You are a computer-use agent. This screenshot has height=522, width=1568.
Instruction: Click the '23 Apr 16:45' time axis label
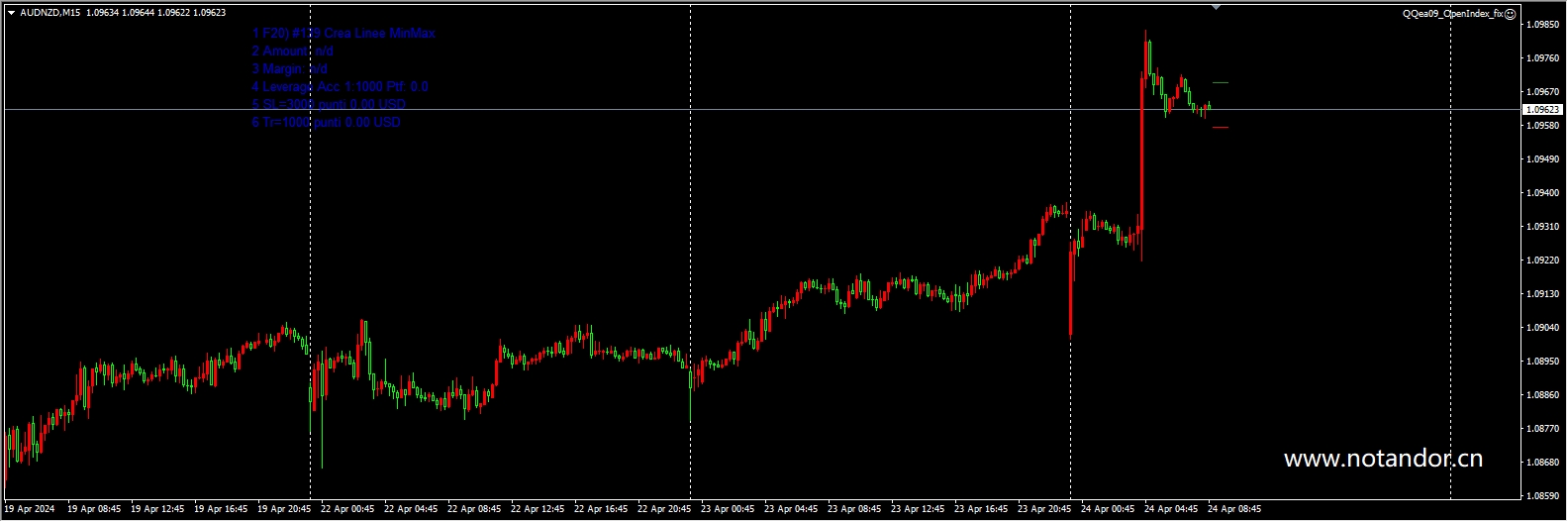pyautogui.click(x=981, y=509)
